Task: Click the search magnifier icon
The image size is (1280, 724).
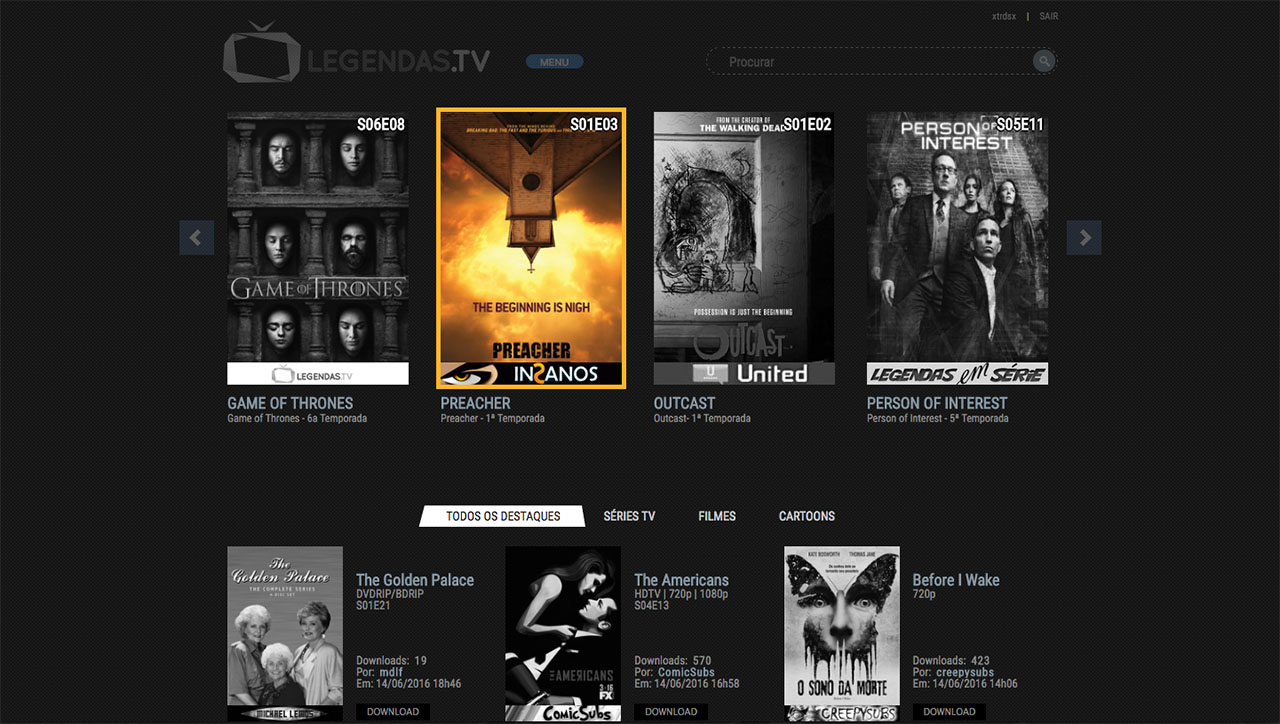Action: (1044, 62)
